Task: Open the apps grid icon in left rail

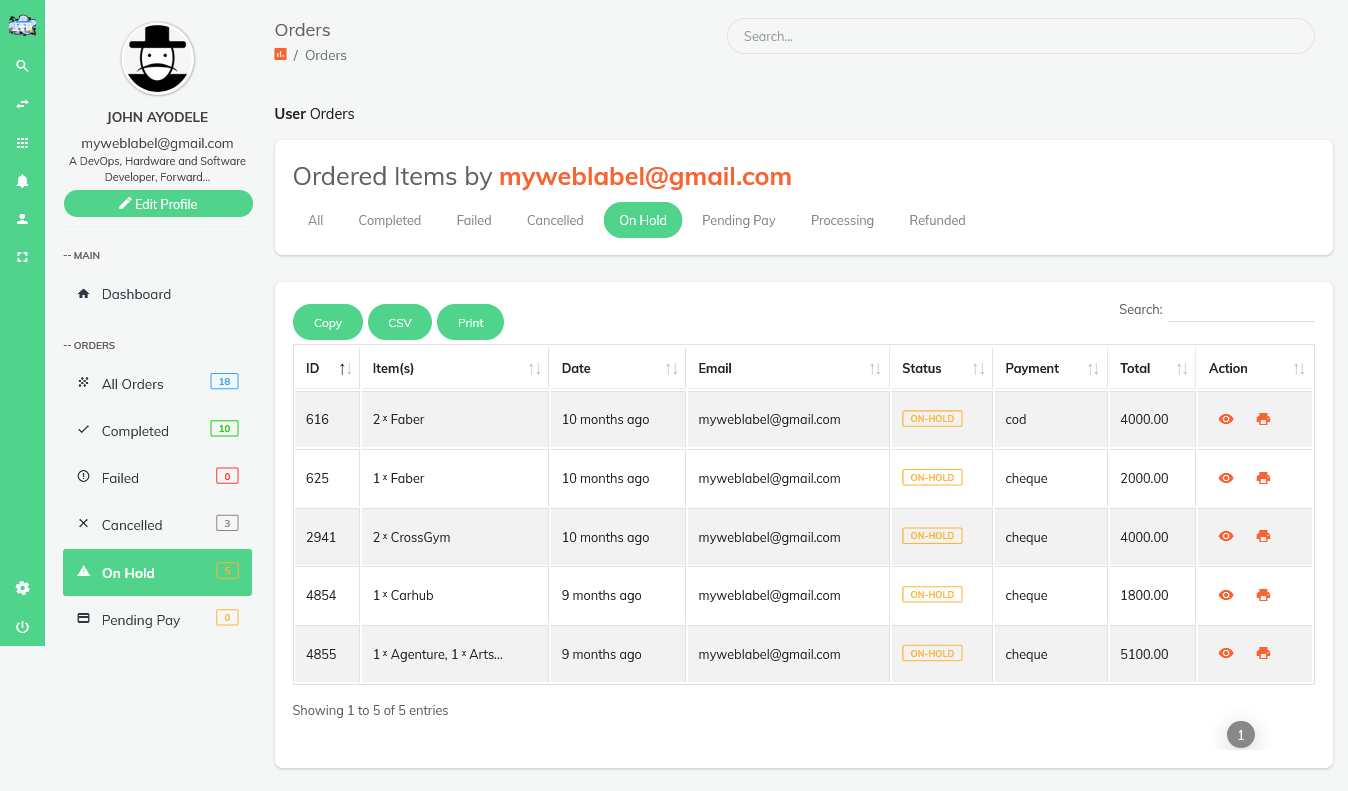Action: (x=22, y=143)
